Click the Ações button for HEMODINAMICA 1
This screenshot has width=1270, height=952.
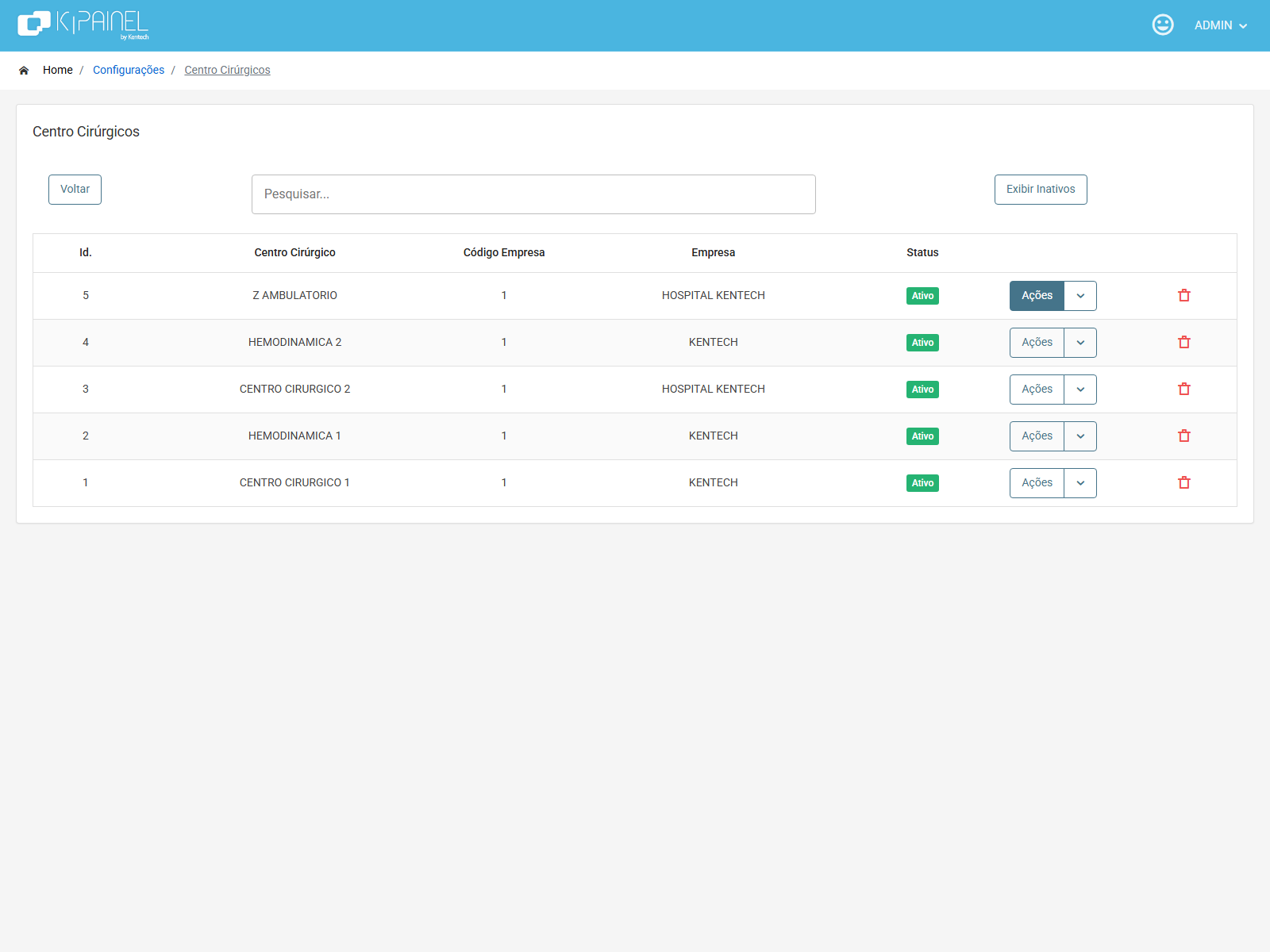click(1037, 436)
